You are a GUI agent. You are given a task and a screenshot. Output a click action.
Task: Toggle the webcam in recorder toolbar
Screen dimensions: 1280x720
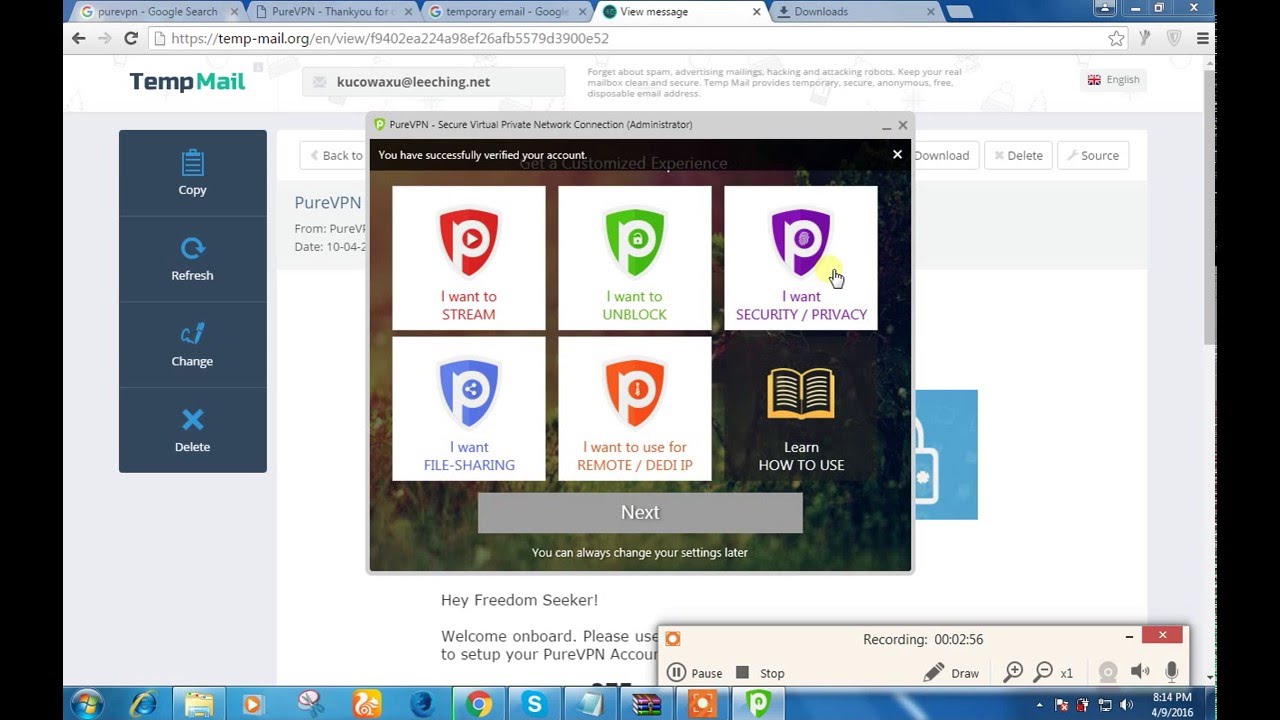(x=1107, y=672)
